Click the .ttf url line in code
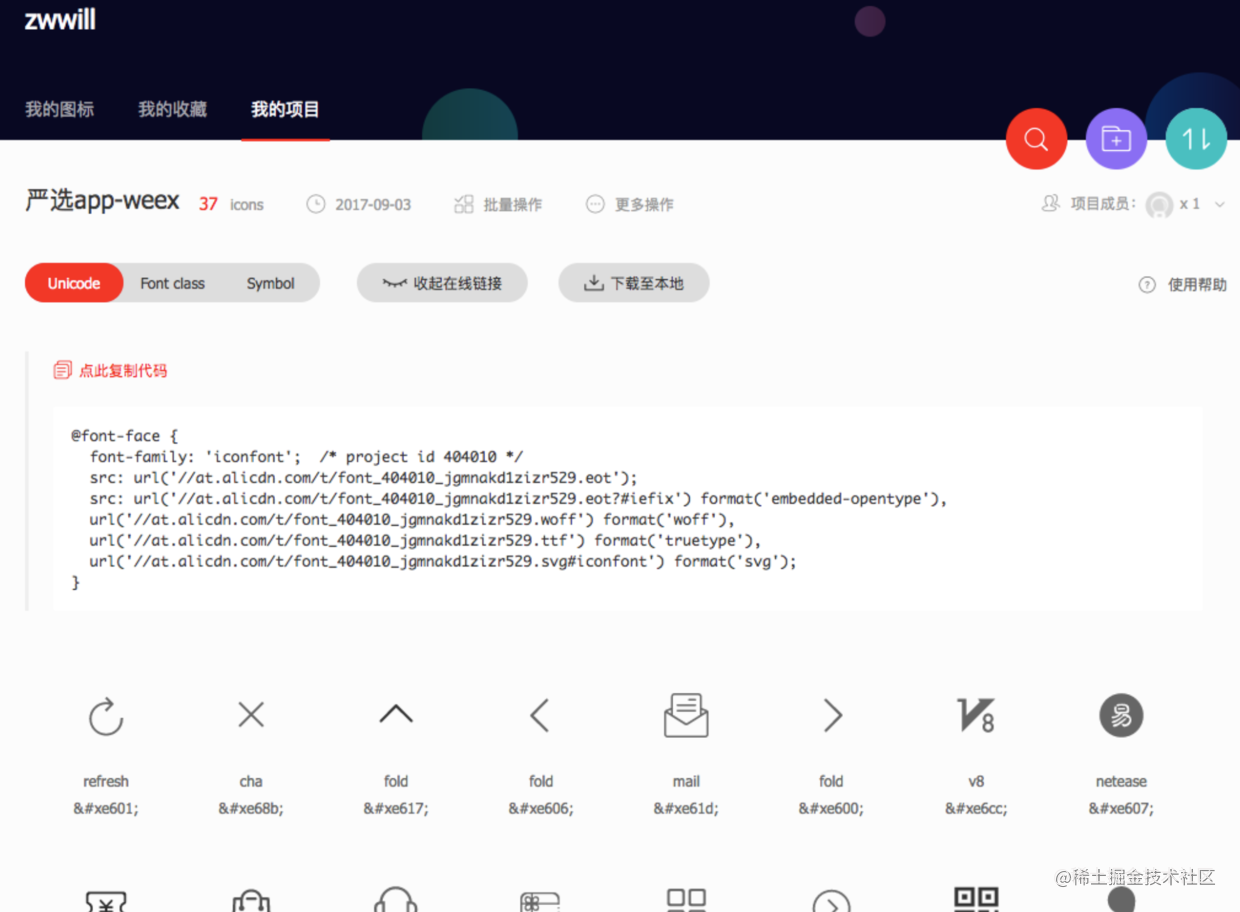This screenshot has width=1240, height=912. pos(425,541)
